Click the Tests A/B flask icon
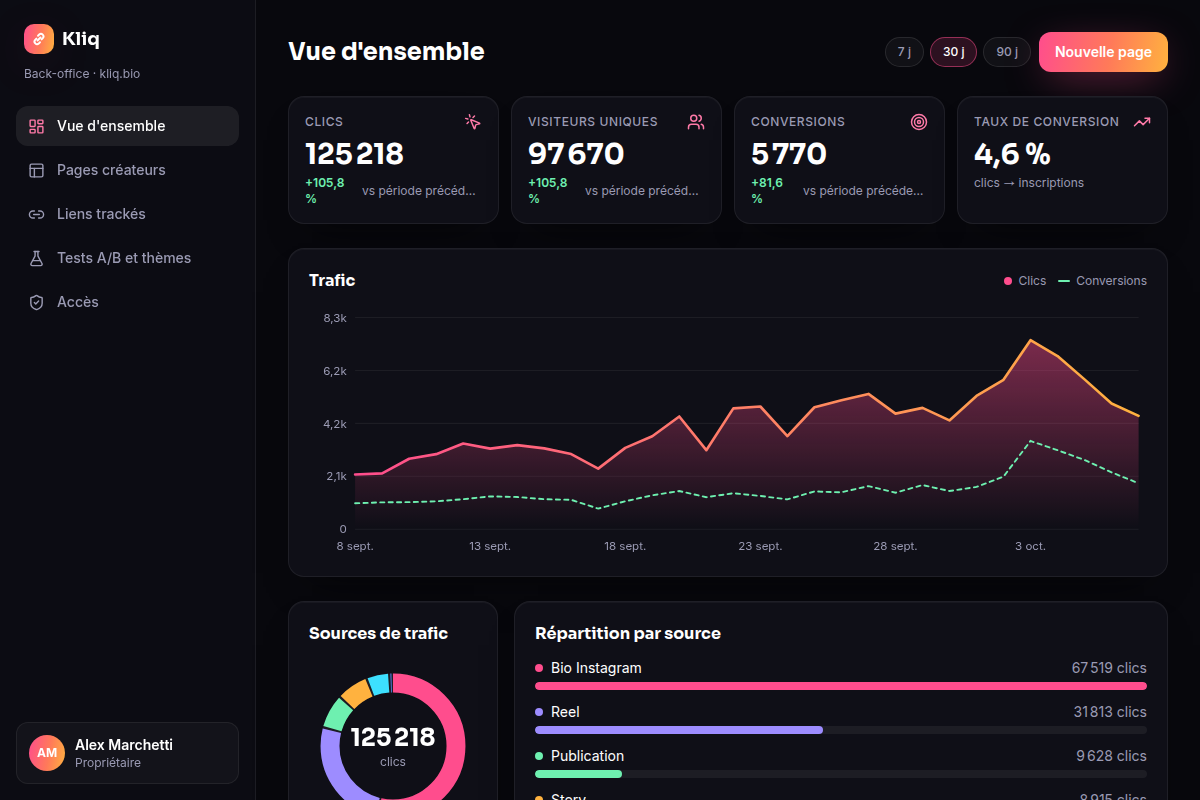1200x800 pixels. (37, 258)
